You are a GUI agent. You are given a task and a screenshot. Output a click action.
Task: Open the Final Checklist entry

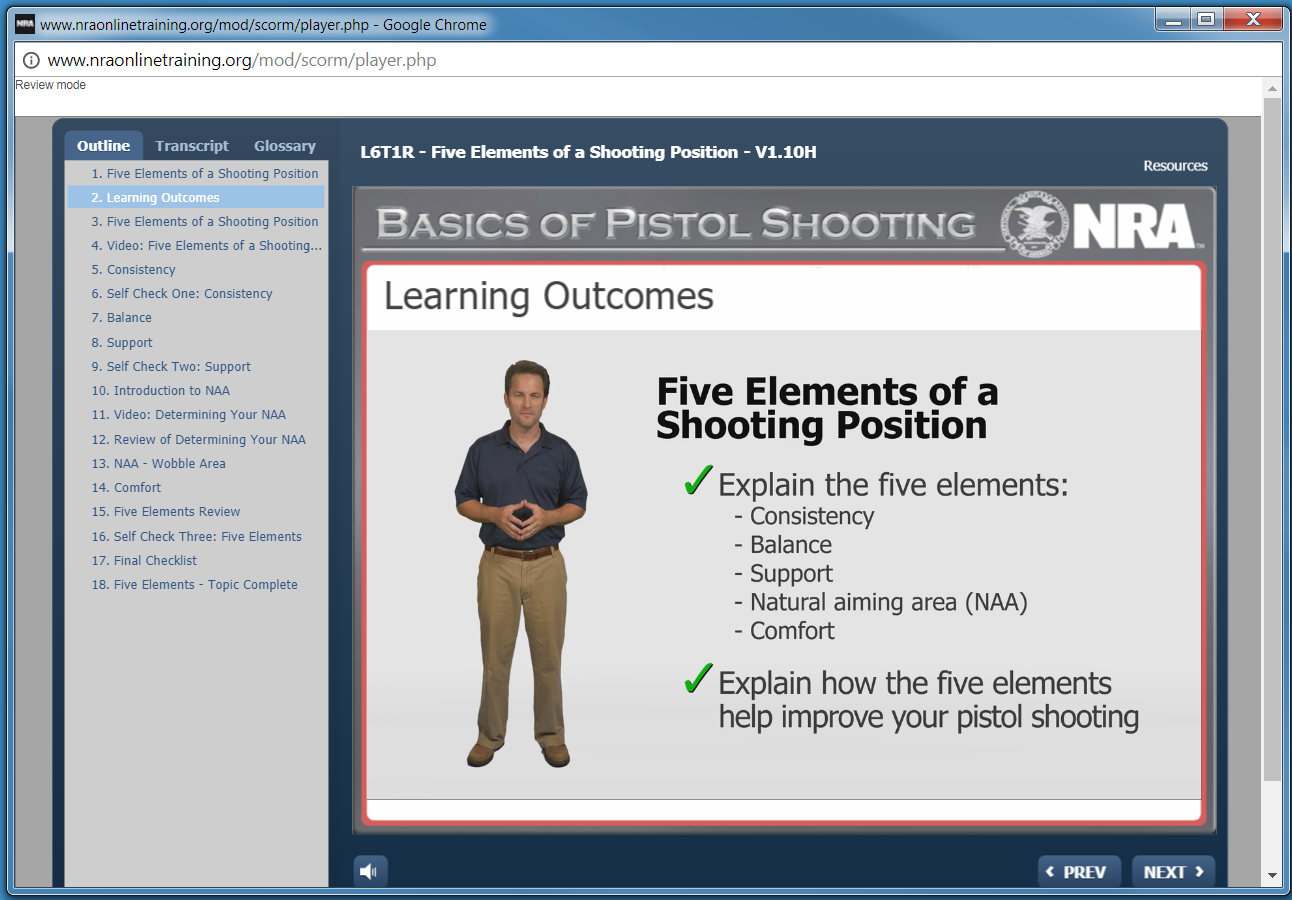click(x=146, y=560)
